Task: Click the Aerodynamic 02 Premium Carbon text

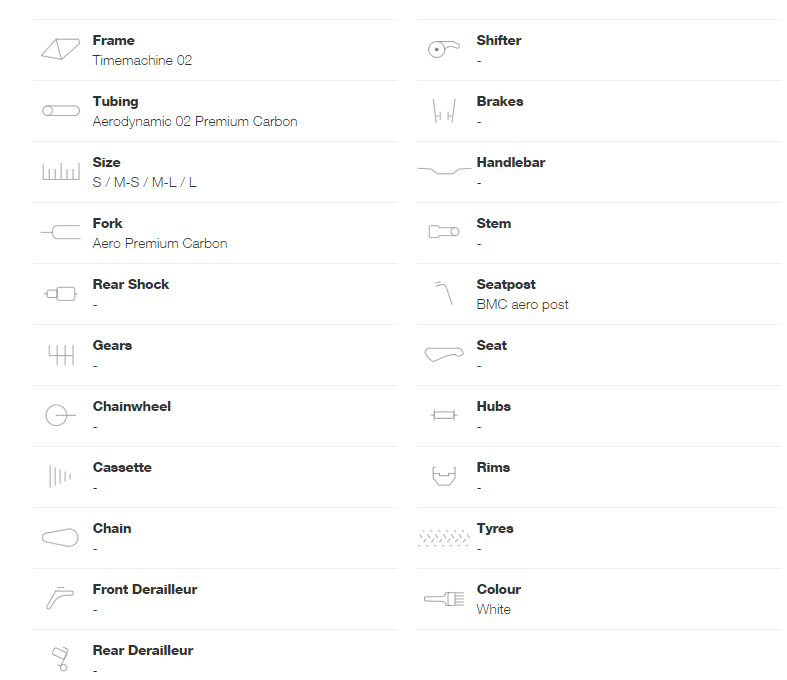Action: [x=195, y=121]
